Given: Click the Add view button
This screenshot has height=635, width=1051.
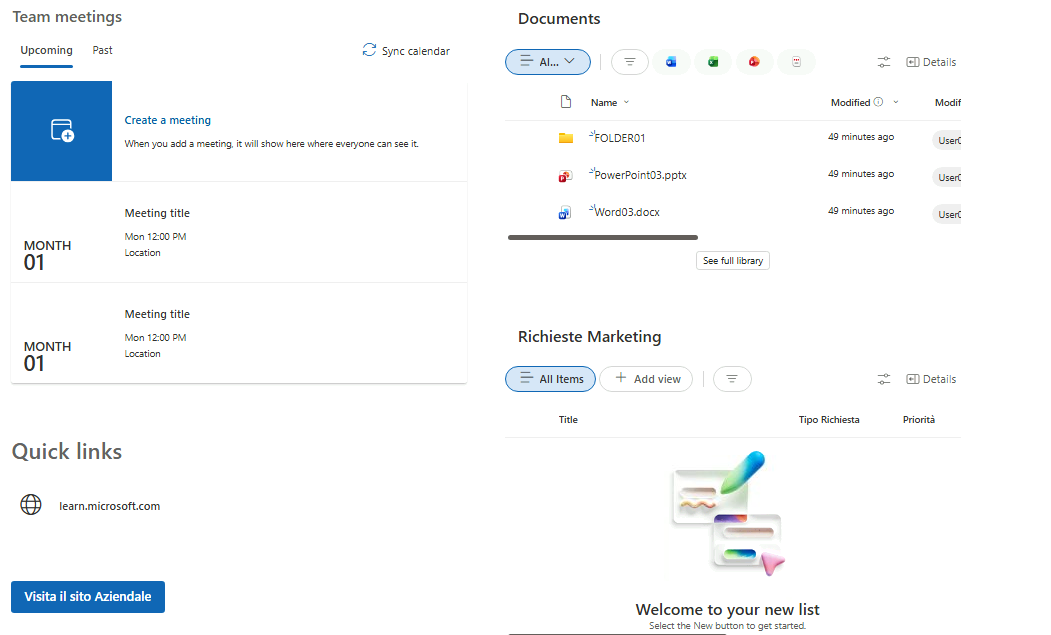Looking at the screenshot, I should tap(647, 380).
